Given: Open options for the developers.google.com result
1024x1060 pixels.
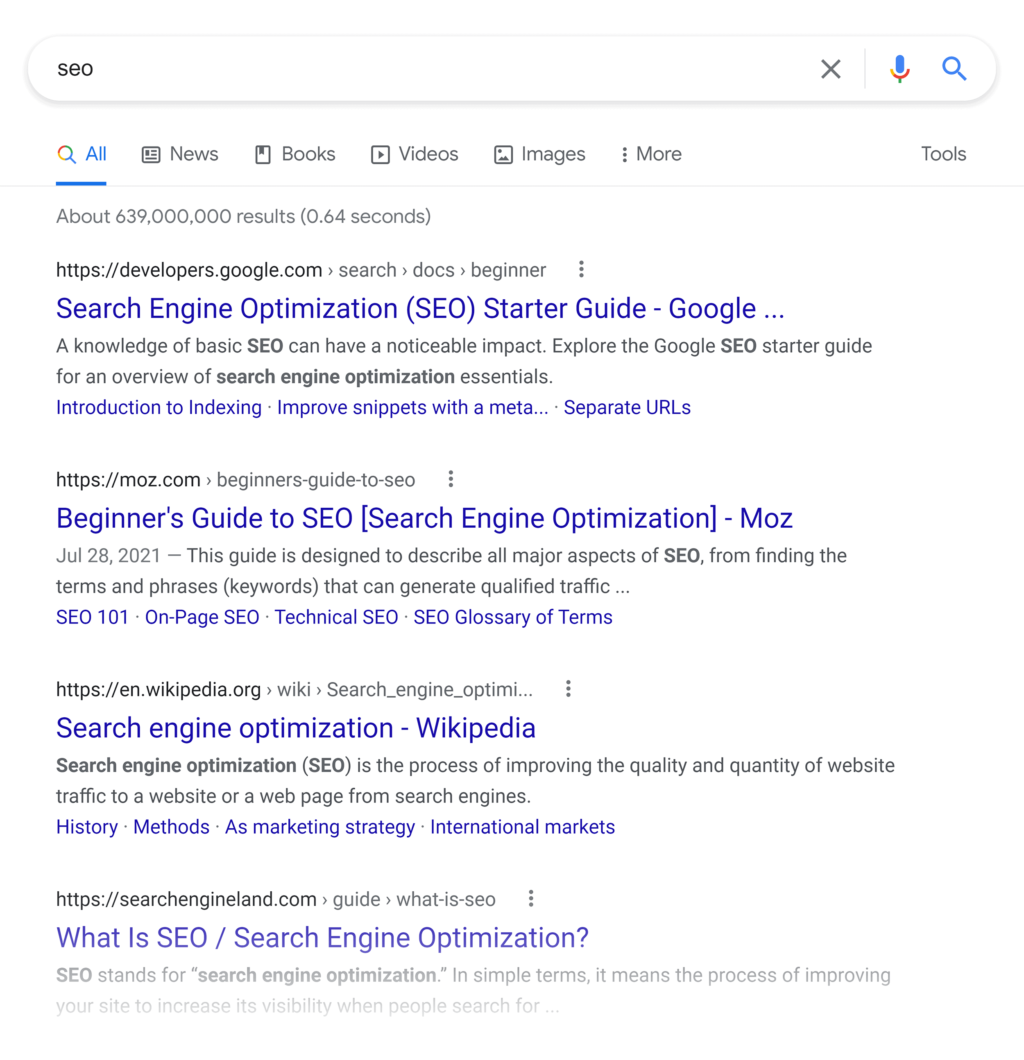Looking at the screenshot, I should click(581, 269).
